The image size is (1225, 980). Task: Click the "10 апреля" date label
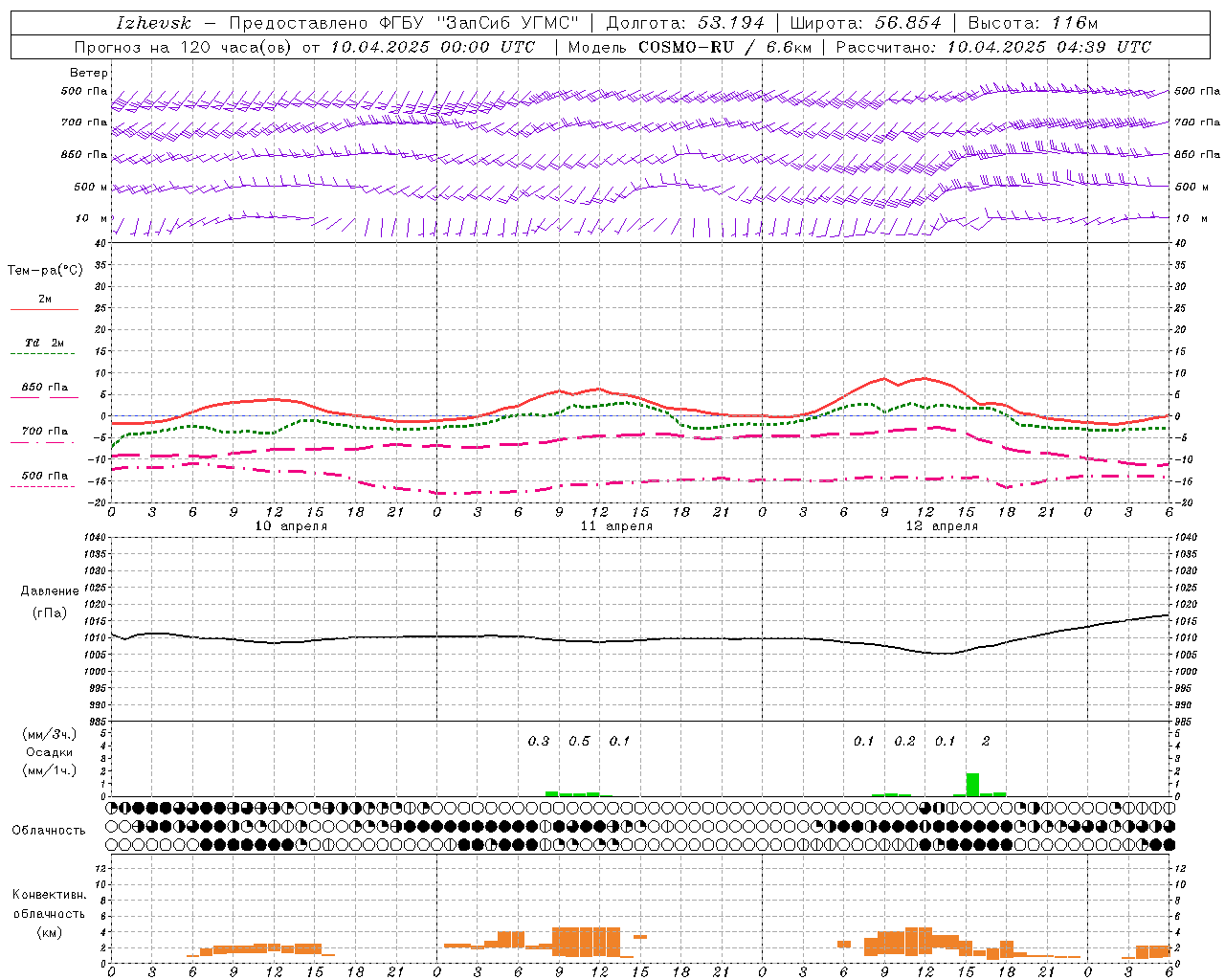(291, 526)
